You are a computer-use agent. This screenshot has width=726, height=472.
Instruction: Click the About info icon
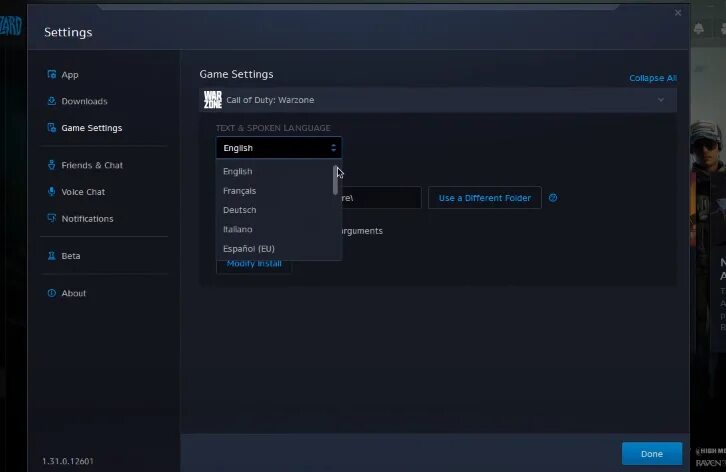(x=51, y=293)
